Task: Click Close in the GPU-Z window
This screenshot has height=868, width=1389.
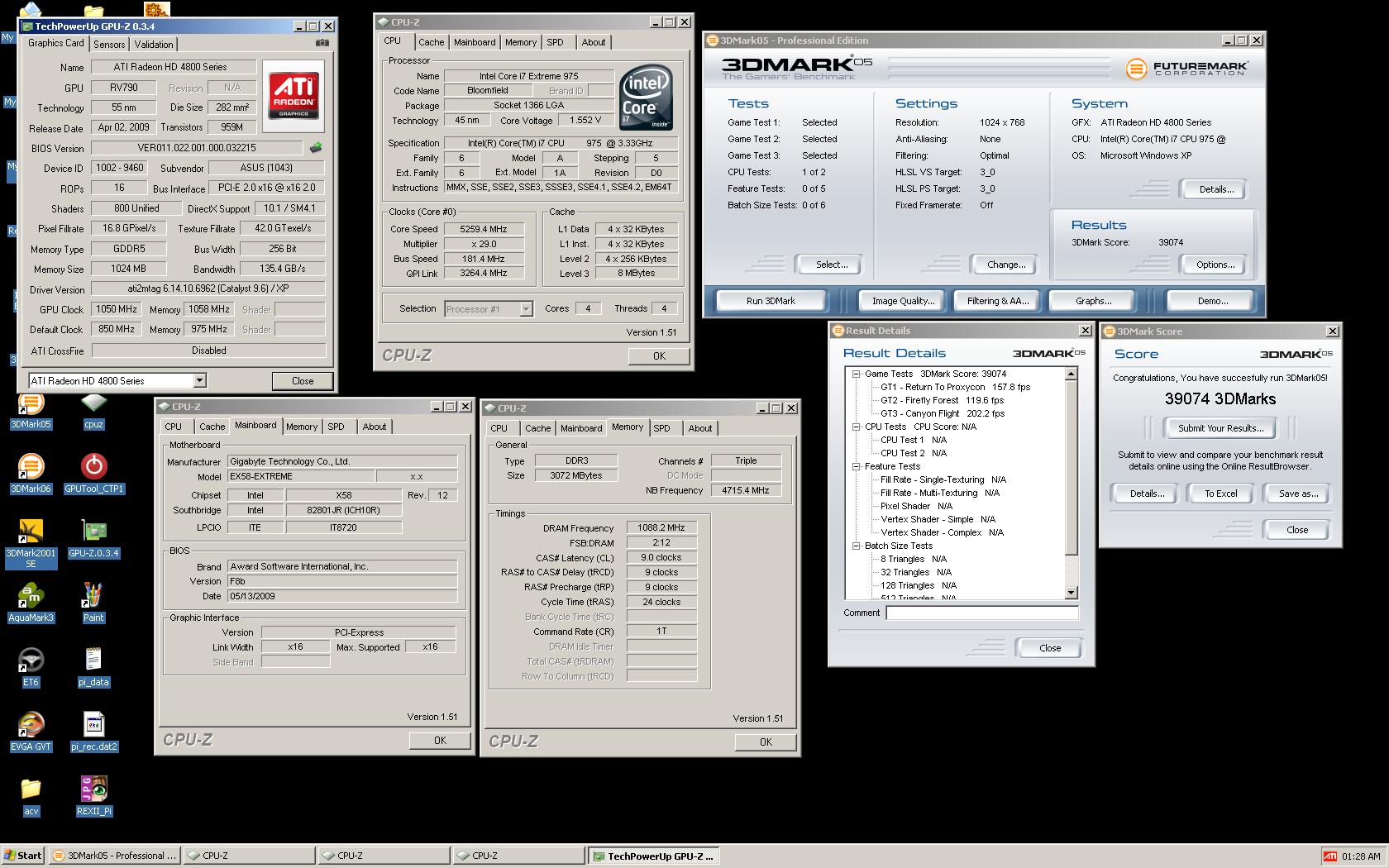Action: 303,381
